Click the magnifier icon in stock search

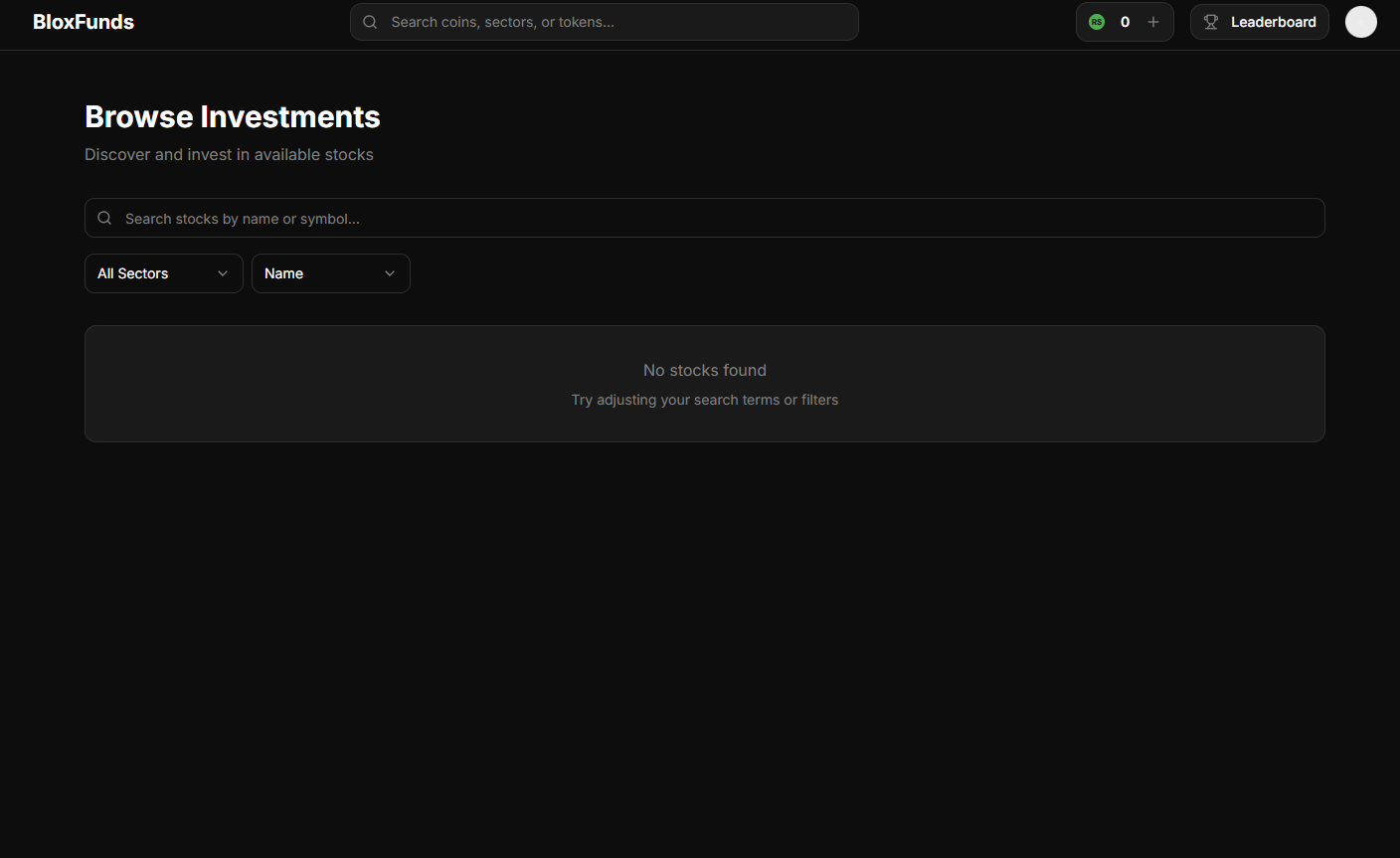104,218
